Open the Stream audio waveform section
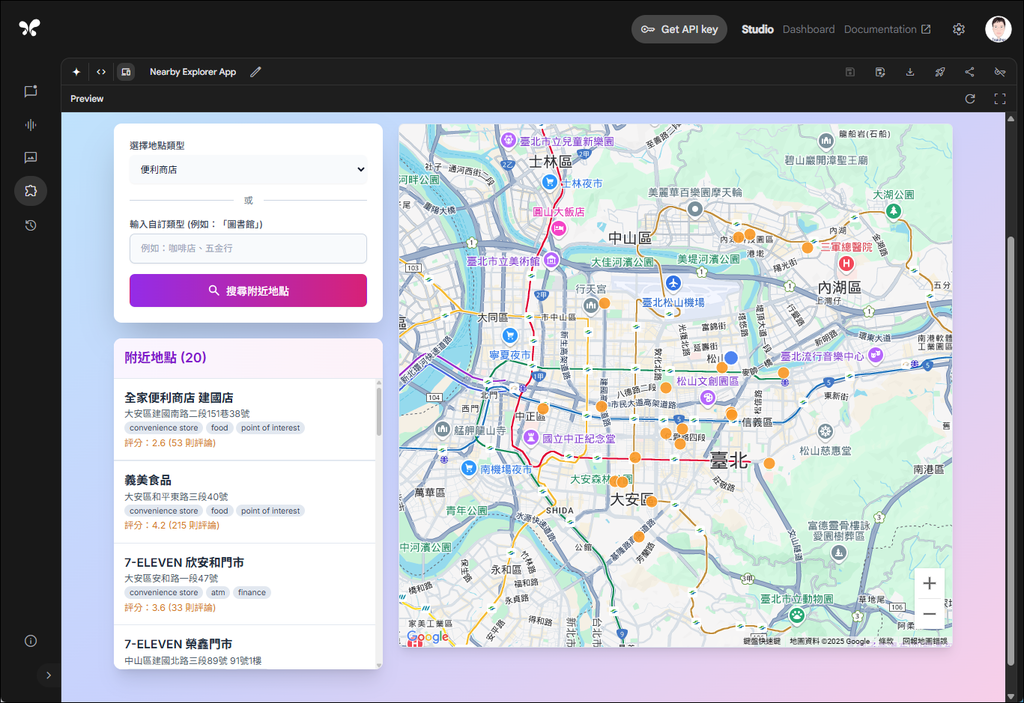Image resolution: width=1024 pixels, height=703 pixels. point(31,125)
